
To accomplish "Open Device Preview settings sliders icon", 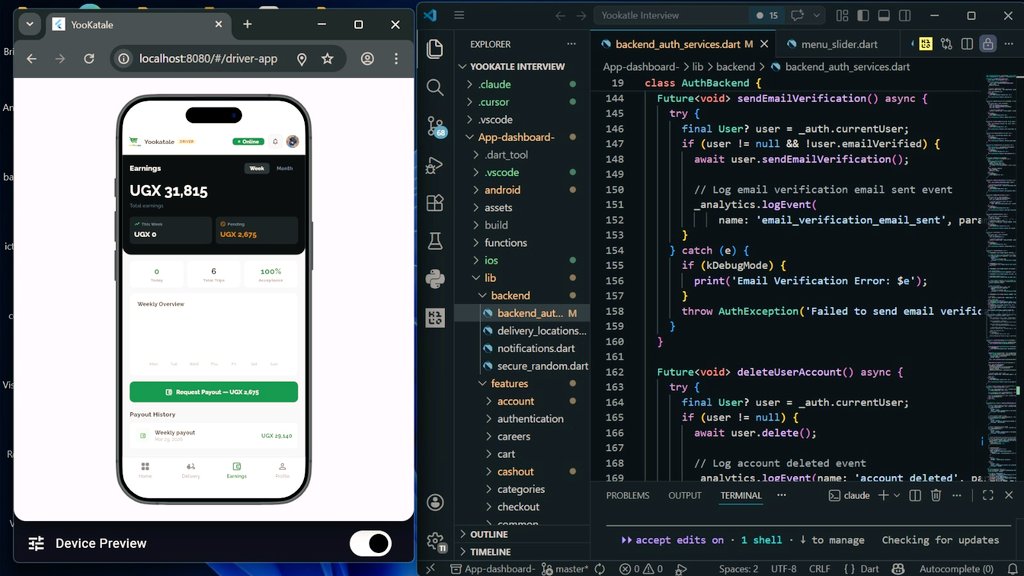I will [37, 543].
